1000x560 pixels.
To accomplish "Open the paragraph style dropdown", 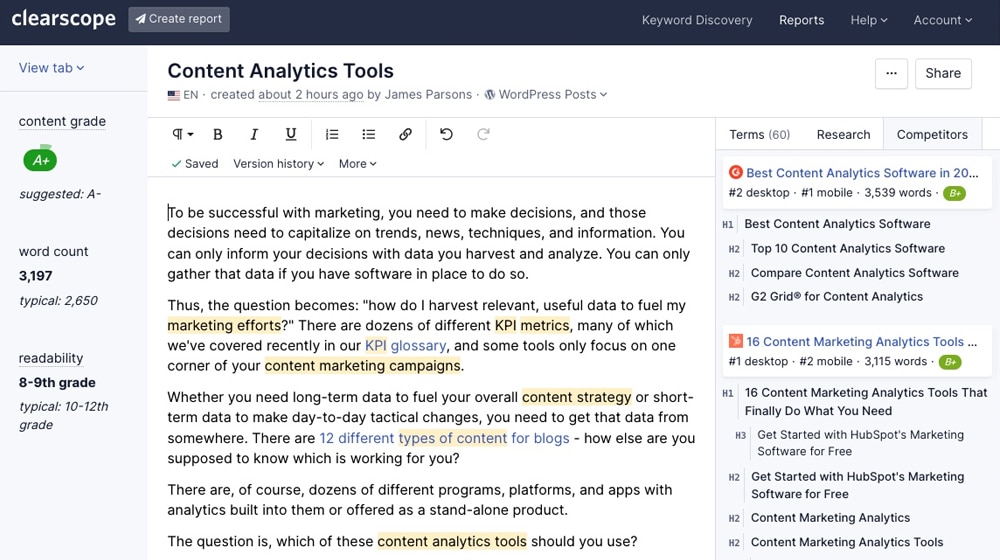I will tap(182, 134).
